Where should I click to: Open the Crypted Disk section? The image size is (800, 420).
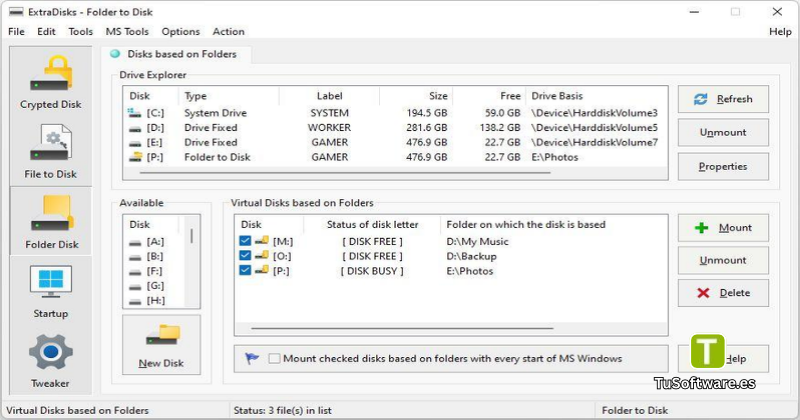click(51, 82)
